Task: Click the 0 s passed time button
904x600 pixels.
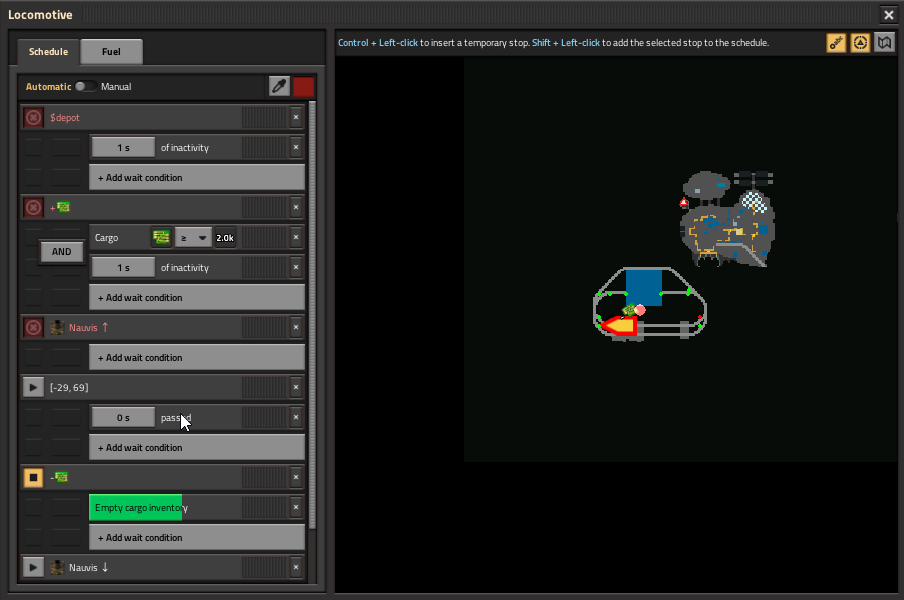Action: 123,417
